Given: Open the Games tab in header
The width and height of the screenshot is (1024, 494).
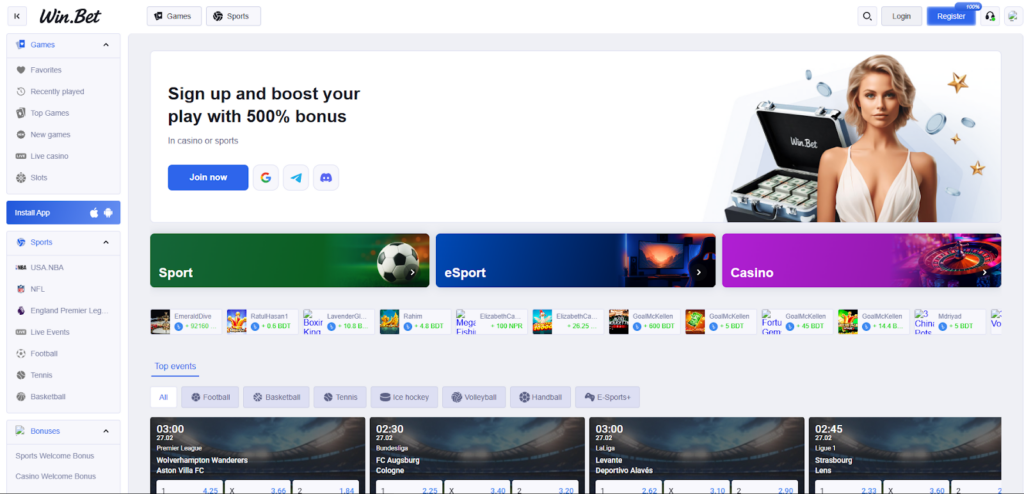Looking at the screenshot, I should 174,16.
